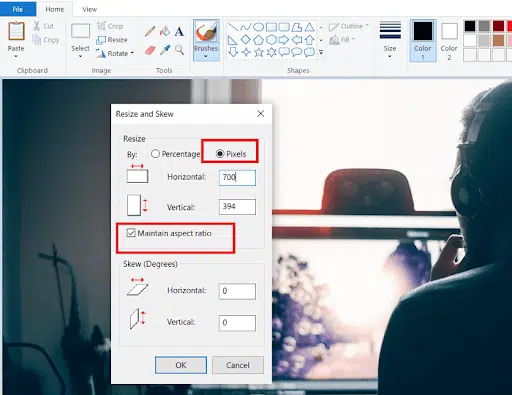Select Pixels radio button in Resize
The image size is (512, 395).
click(220, 154)
